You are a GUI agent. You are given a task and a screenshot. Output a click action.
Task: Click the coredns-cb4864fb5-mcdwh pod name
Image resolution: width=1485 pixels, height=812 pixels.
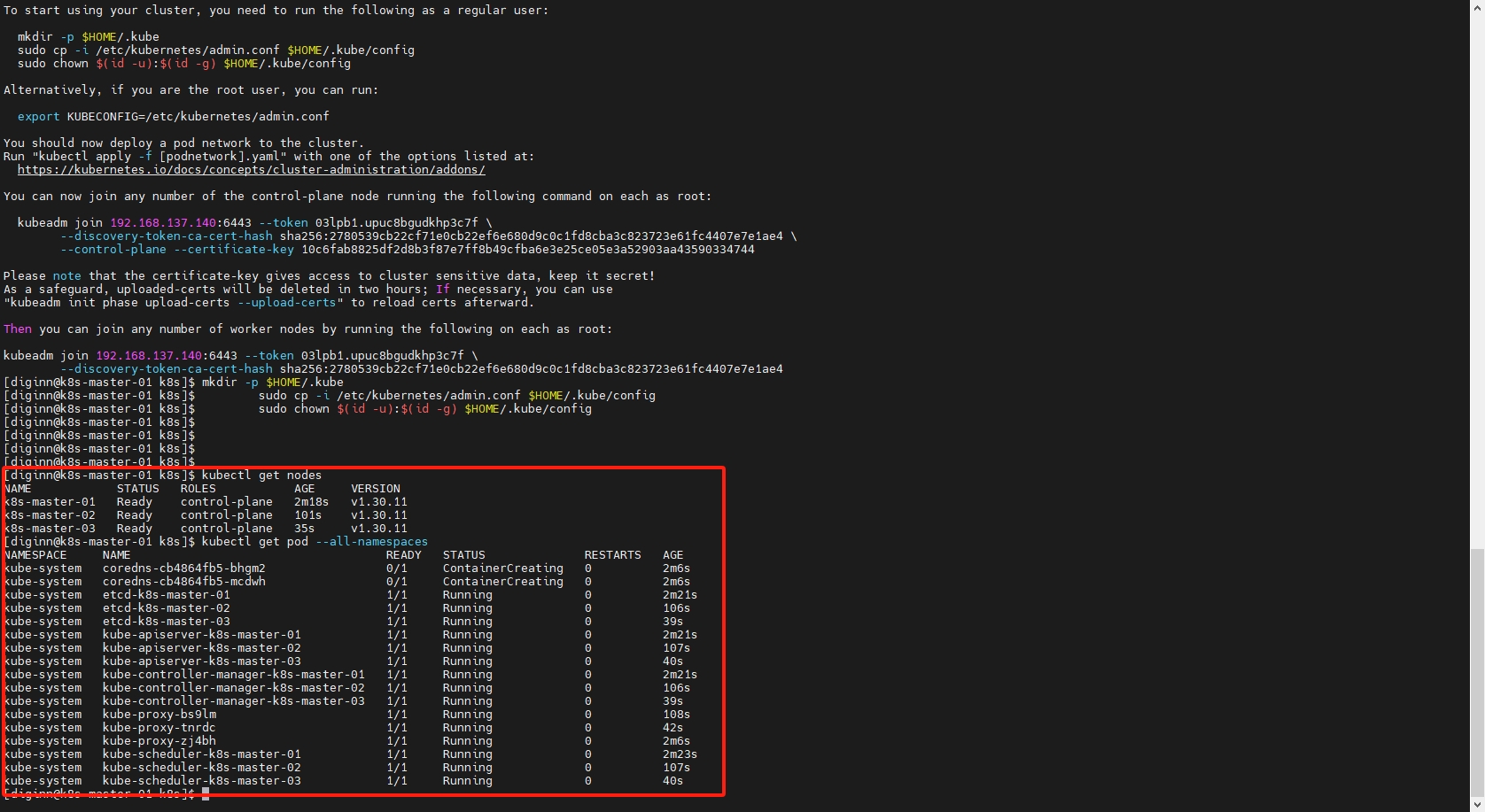183,582
